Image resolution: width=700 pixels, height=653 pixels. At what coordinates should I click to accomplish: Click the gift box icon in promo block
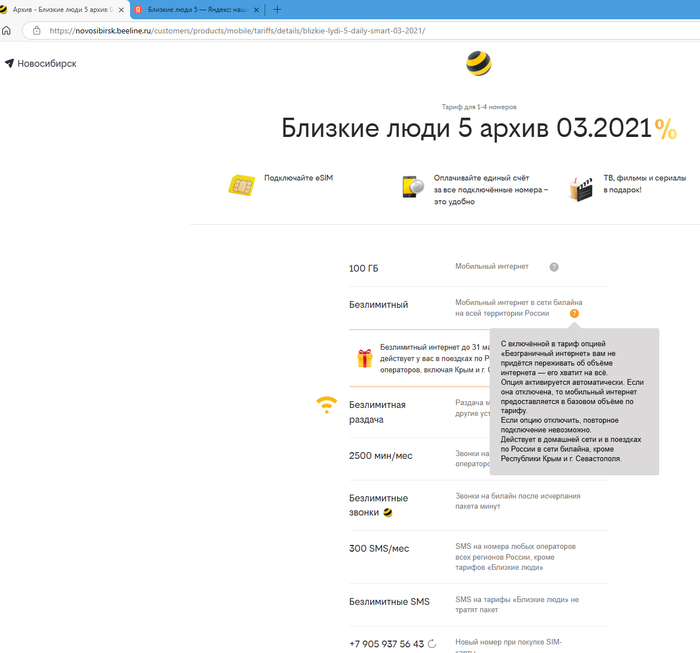364,357
